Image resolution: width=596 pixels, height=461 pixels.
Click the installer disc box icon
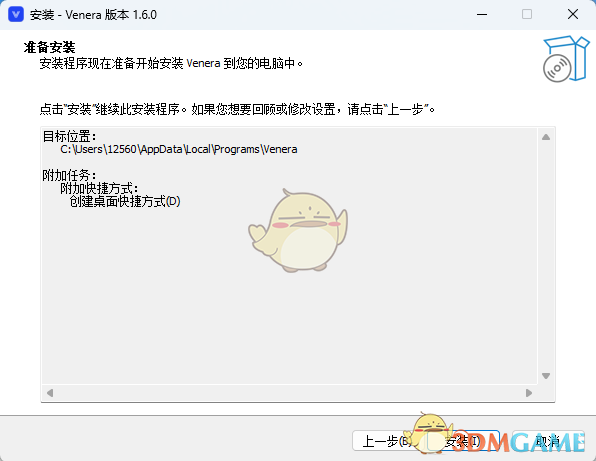click(x=566, y=59)
